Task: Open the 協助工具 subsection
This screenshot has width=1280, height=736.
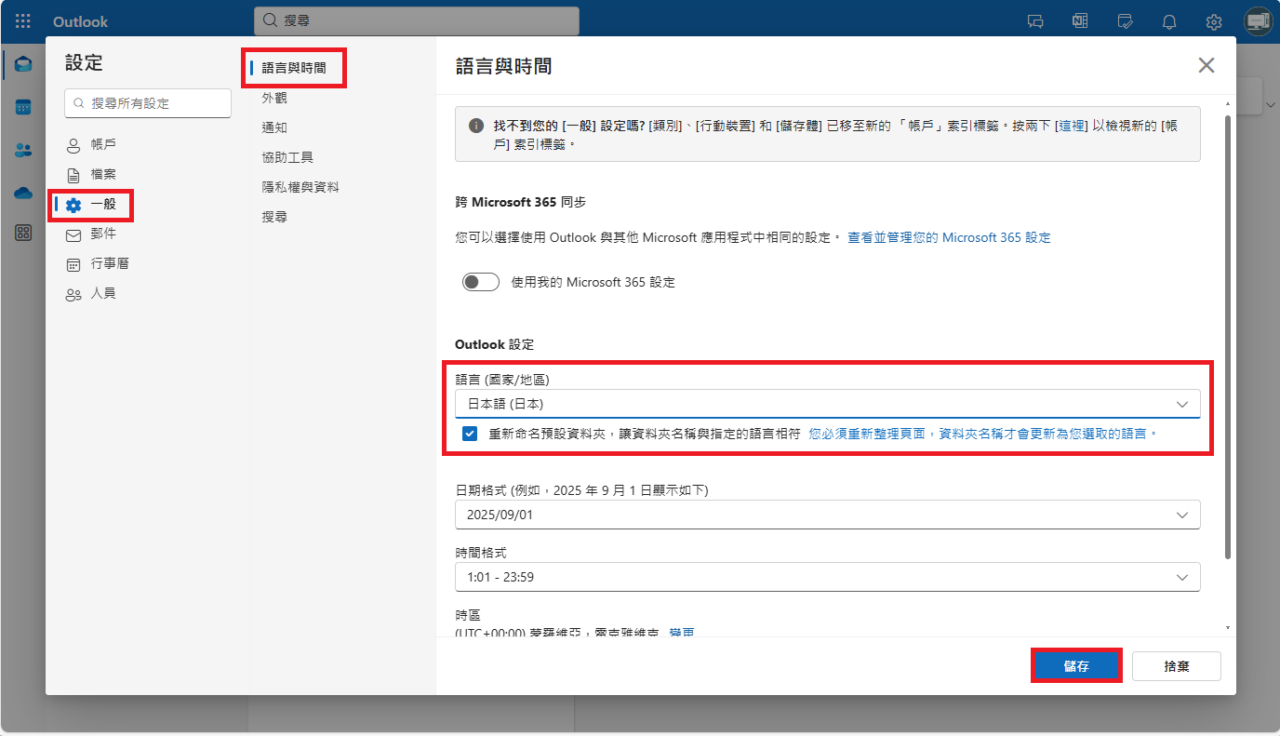Action: pyautogui.click(x=288, y=158)
